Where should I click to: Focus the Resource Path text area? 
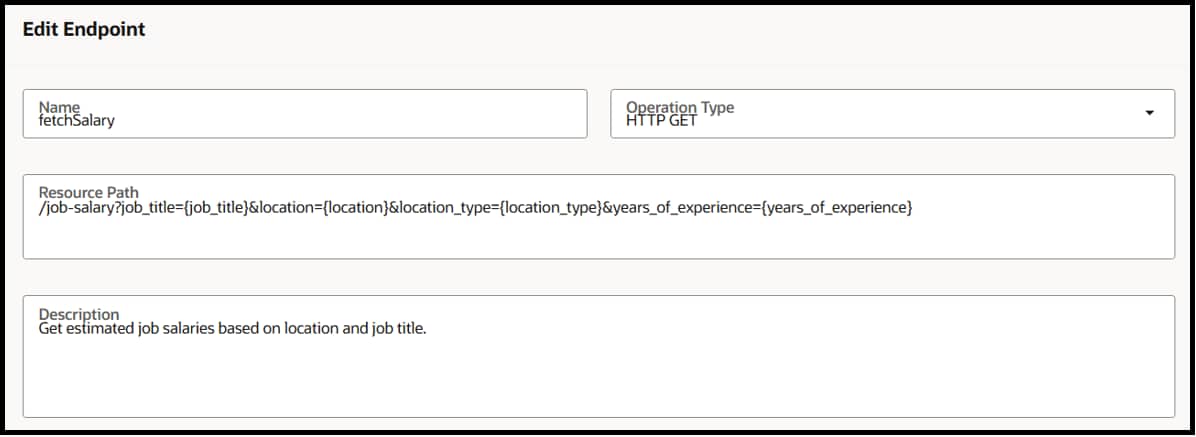[x=598, y=230]
